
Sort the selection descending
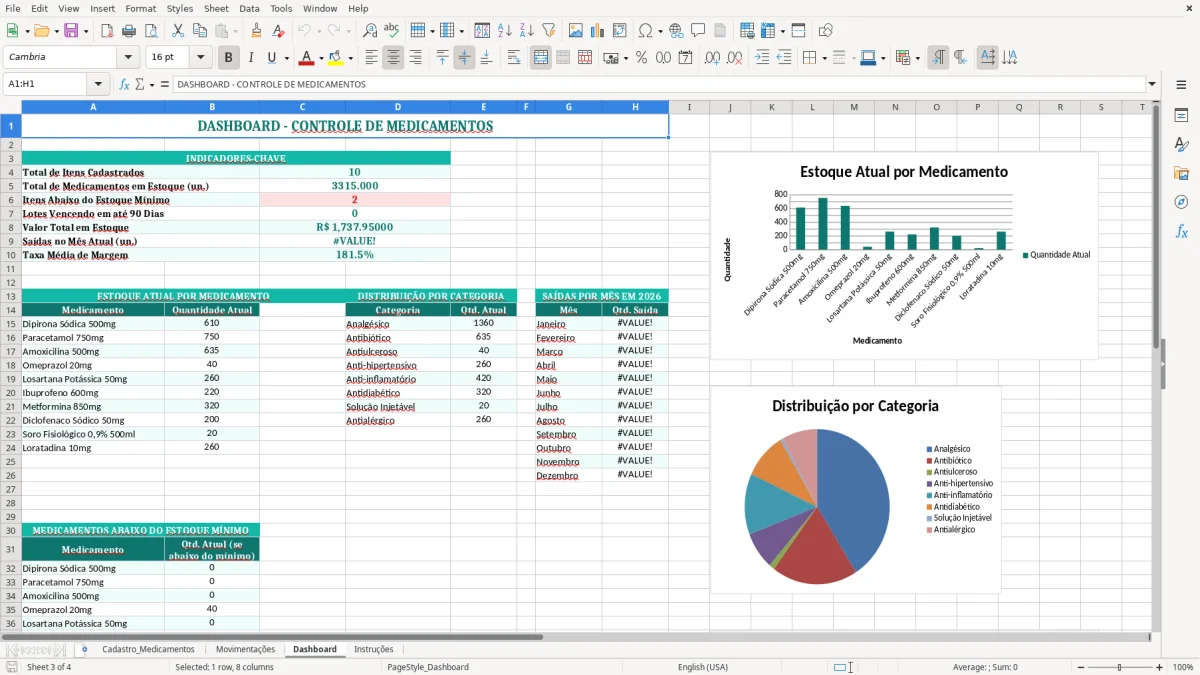(526, 31)
